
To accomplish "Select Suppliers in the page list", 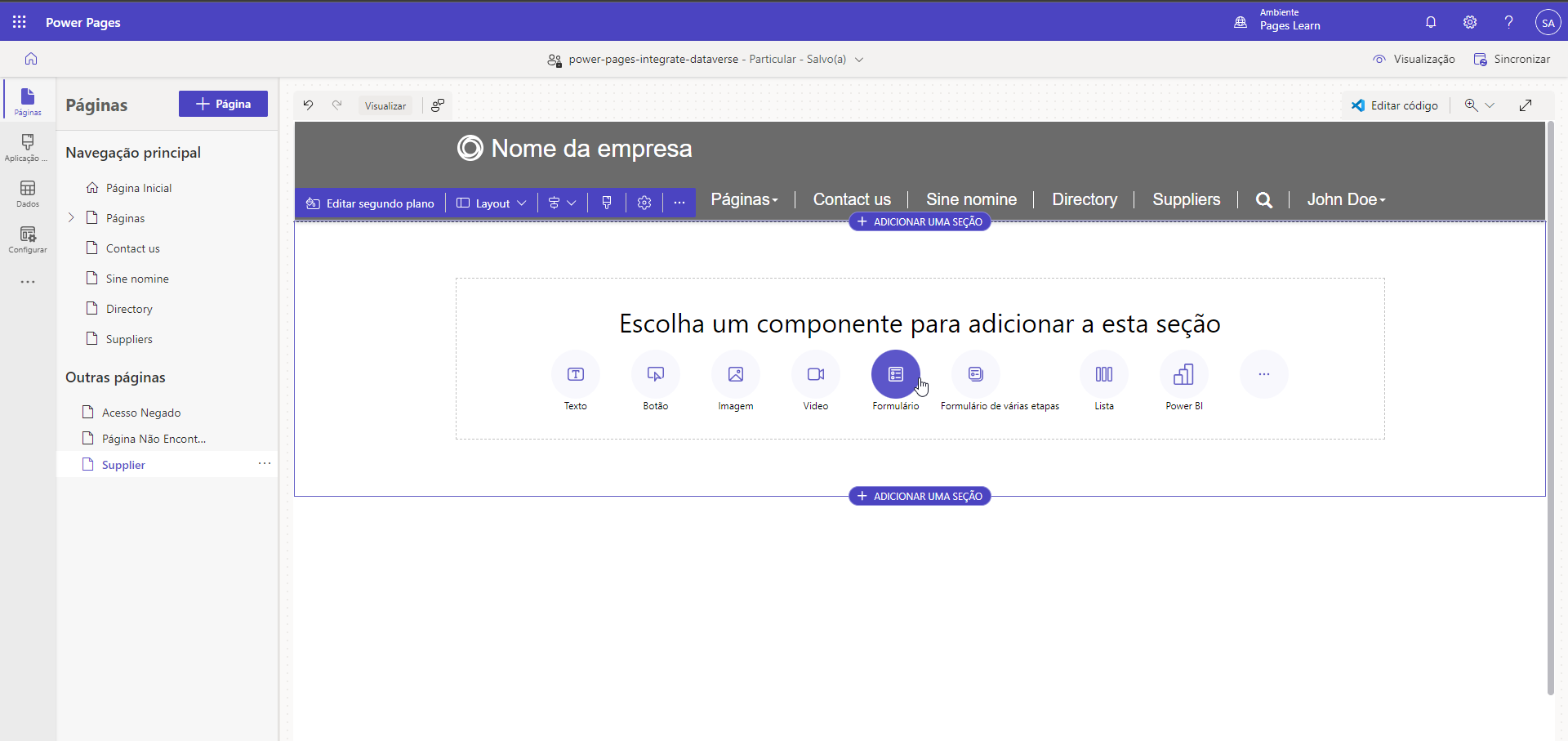I will click(x=129, y=339).
